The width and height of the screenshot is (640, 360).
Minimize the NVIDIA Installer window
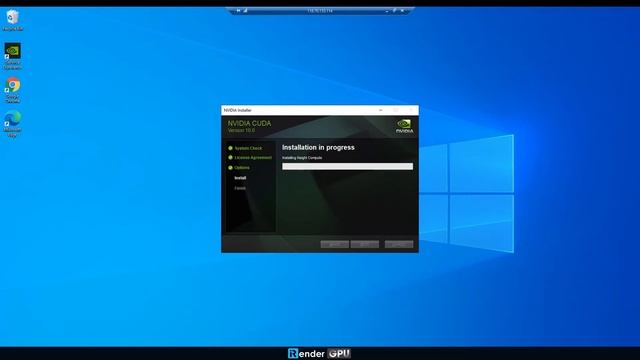[x=381, y=110]
